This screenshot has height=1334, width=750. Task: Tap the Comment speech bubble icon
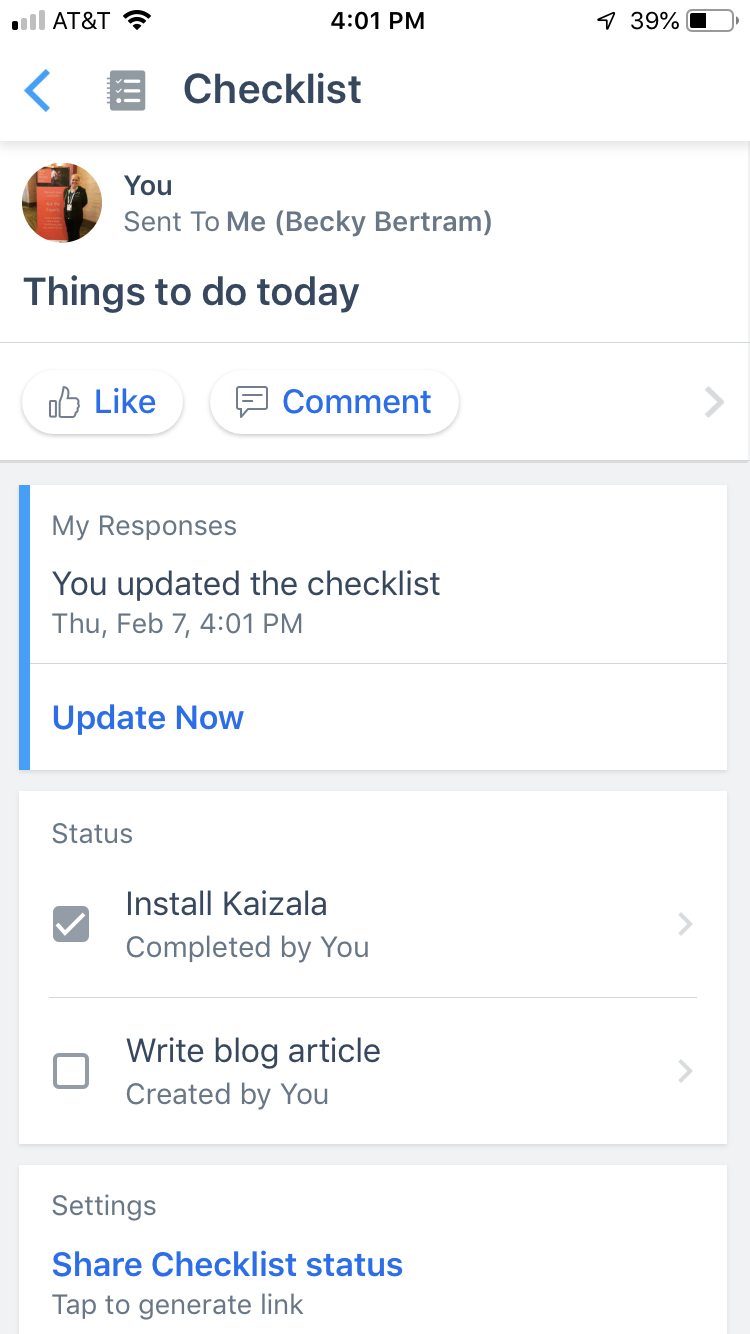point(251,402)
